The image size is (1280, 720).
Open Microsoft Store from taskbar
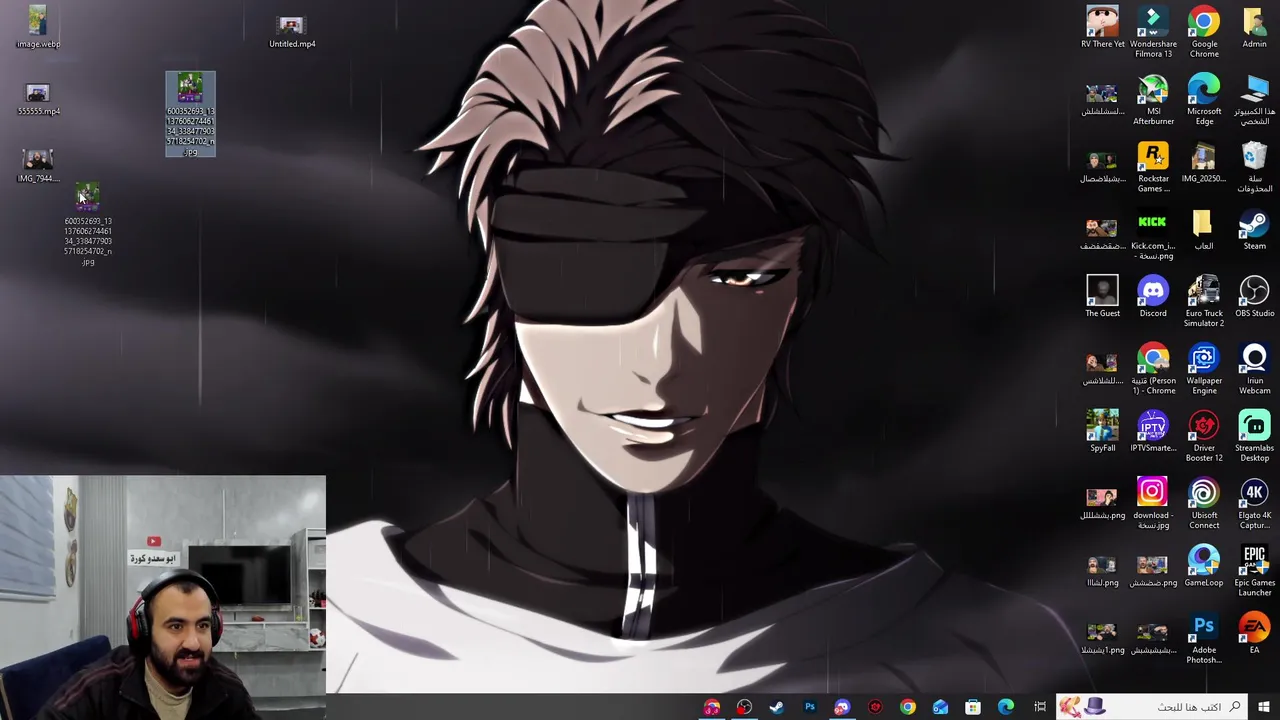tap(973, 707)
